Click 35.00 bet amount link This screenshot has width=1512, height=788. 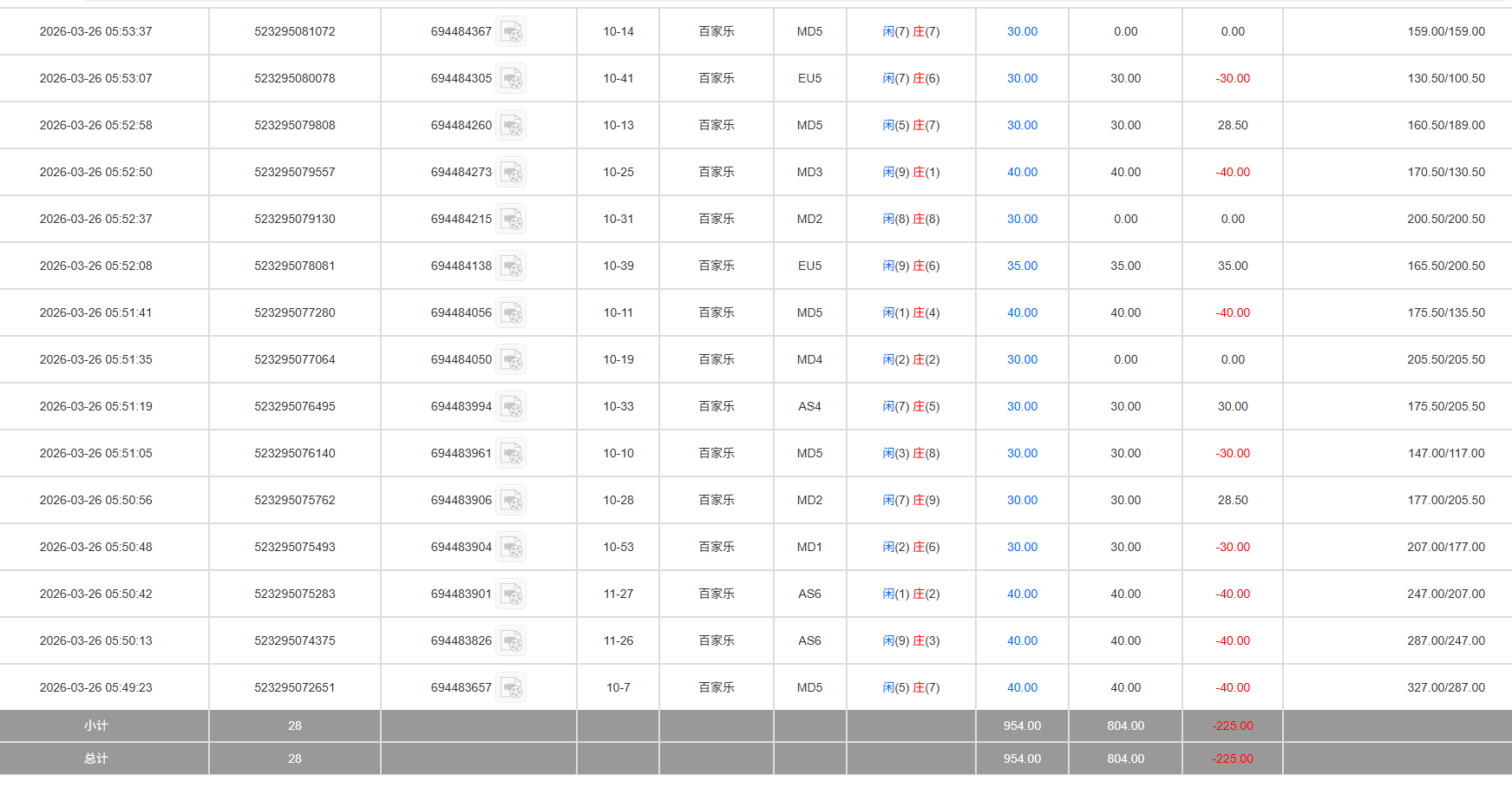1022,266
